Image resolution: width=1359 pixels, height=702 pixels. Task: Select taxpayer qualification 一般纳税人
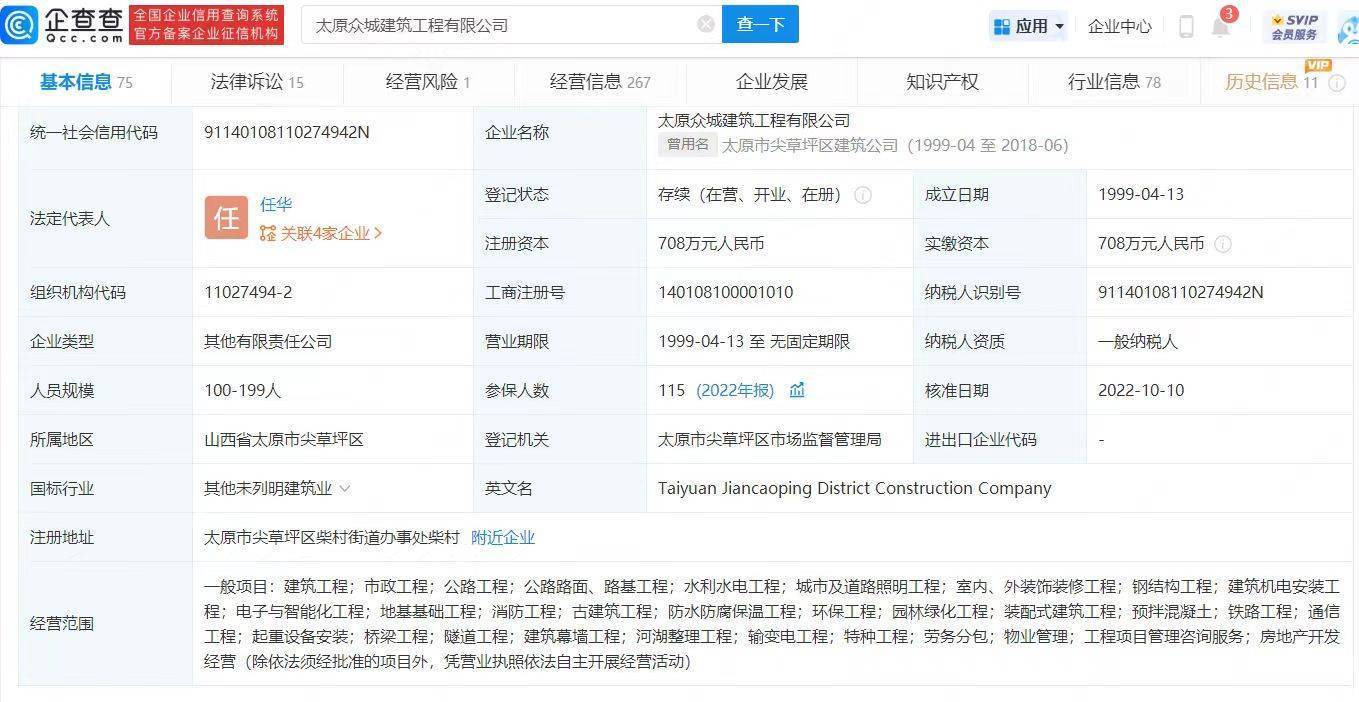click(x=1138, y=342)
